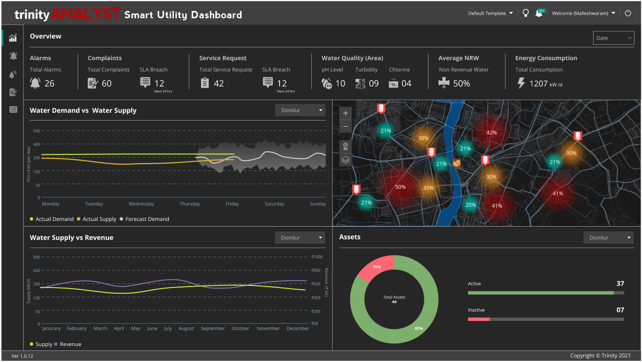Toggle Revenue legend series
The width and height of the screenshot is (642, 362).
pyautogui.click(x=68, y=344)
